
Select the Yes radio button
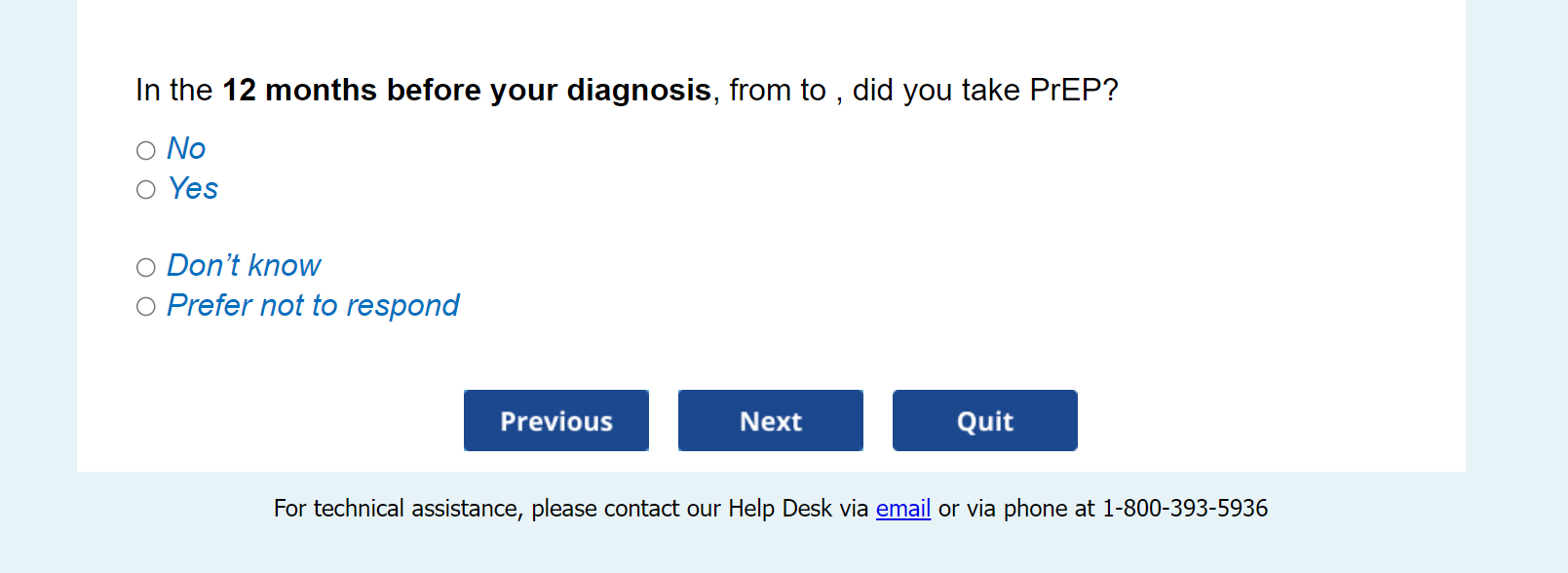pyautogui.click(x=146, y=190)
